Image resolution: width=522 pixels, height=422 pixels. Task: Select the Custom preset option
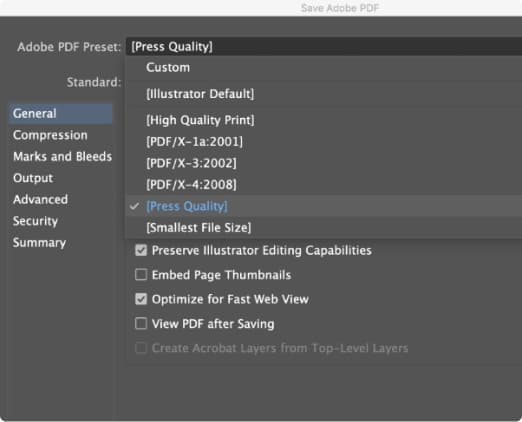coord(323,67)
